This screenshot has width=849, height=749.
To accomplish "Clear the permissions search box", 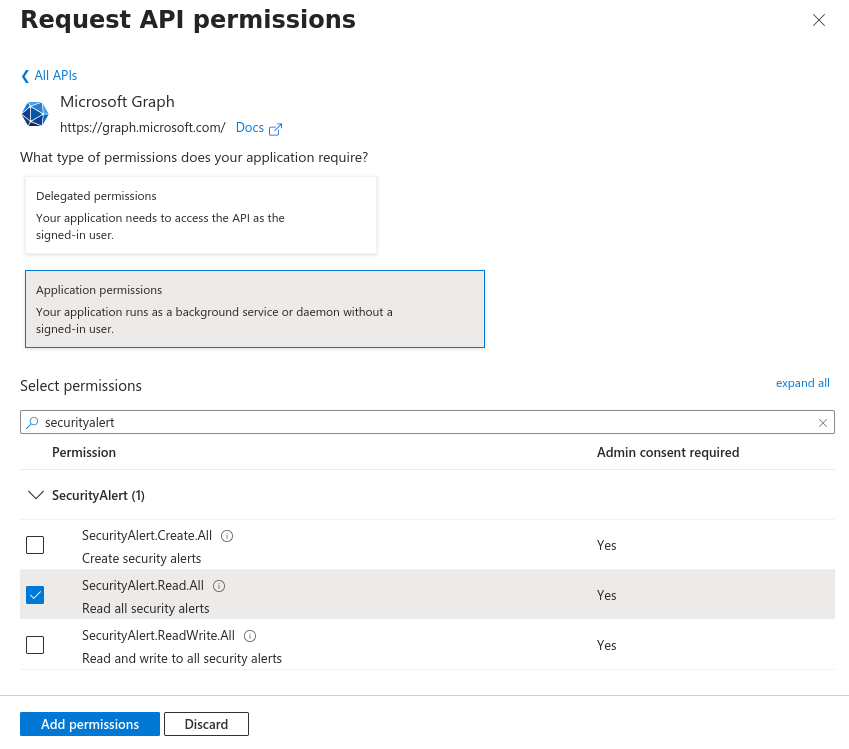I will 823,423.
